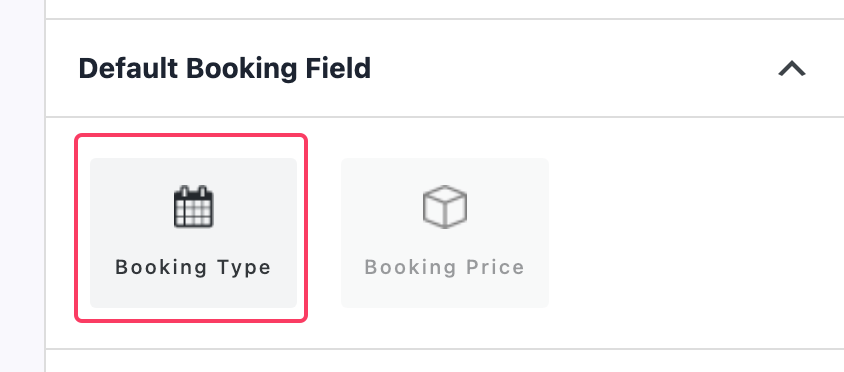Click the "Booking Type" text label
The image size is (844, 372).
click(x=193, y=268)
